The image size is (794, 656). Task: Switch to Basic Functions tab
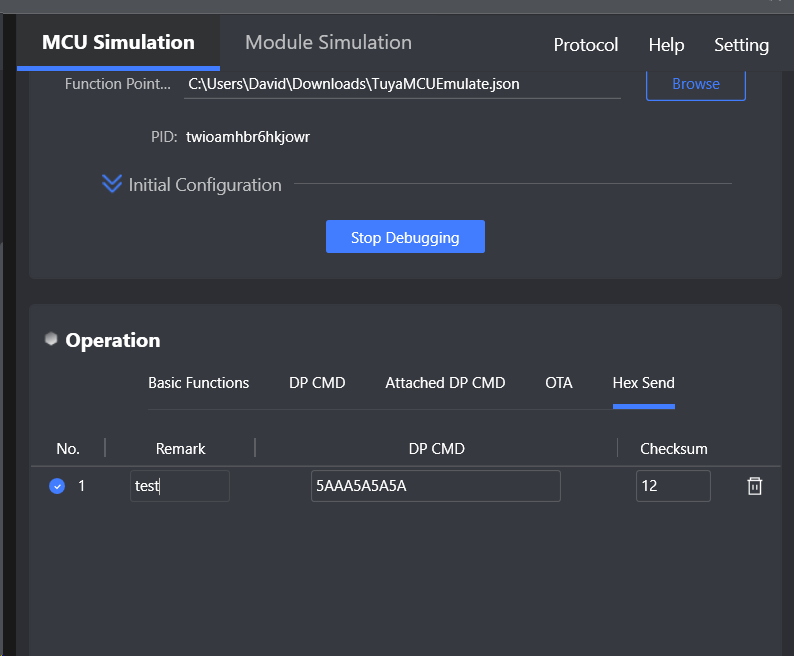pos(198,383)
